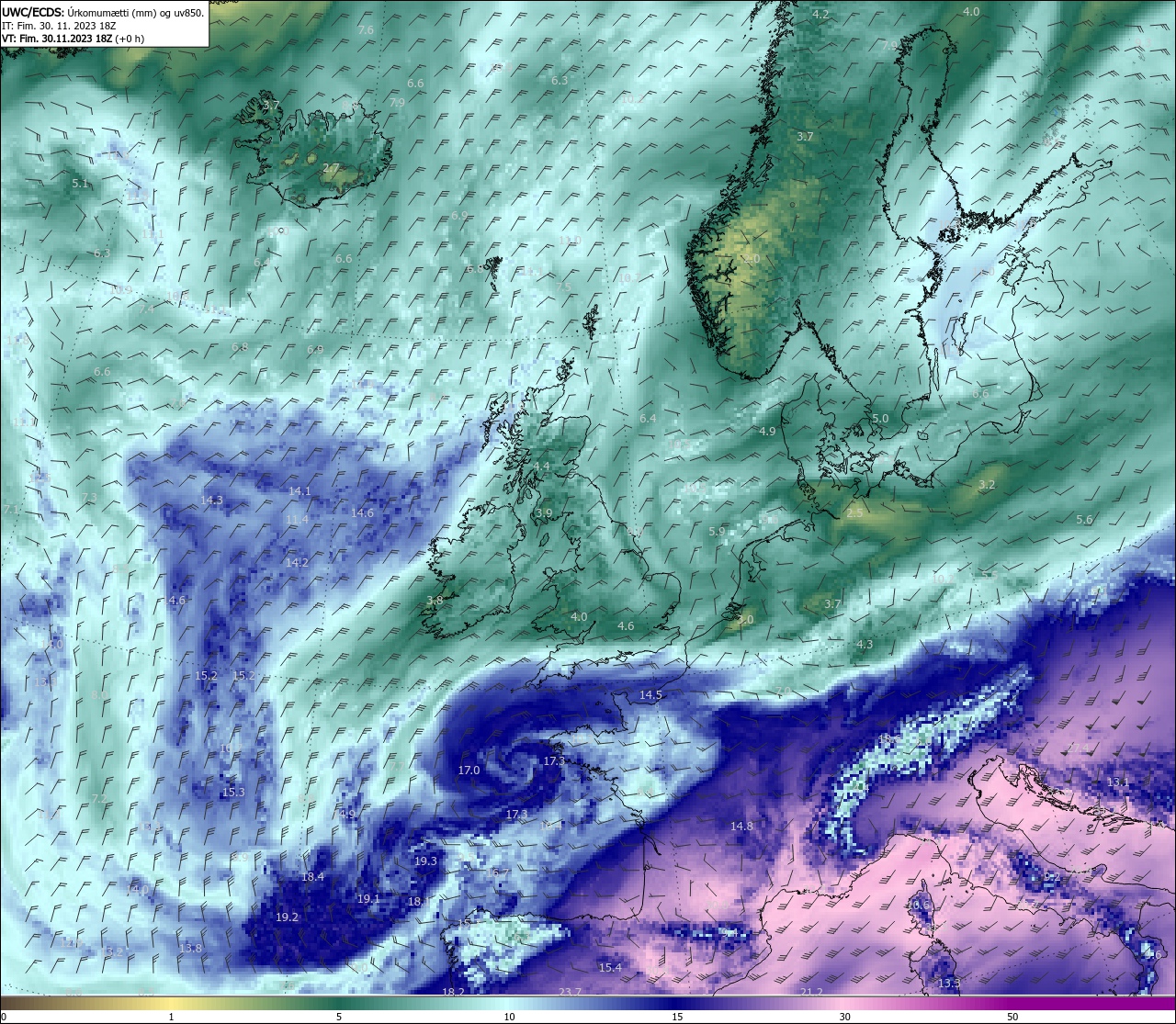Click the 3.8 value over Ireland
Image resolution: width=1176 pixels, height=1024 pixels.
tap(435, 601)
